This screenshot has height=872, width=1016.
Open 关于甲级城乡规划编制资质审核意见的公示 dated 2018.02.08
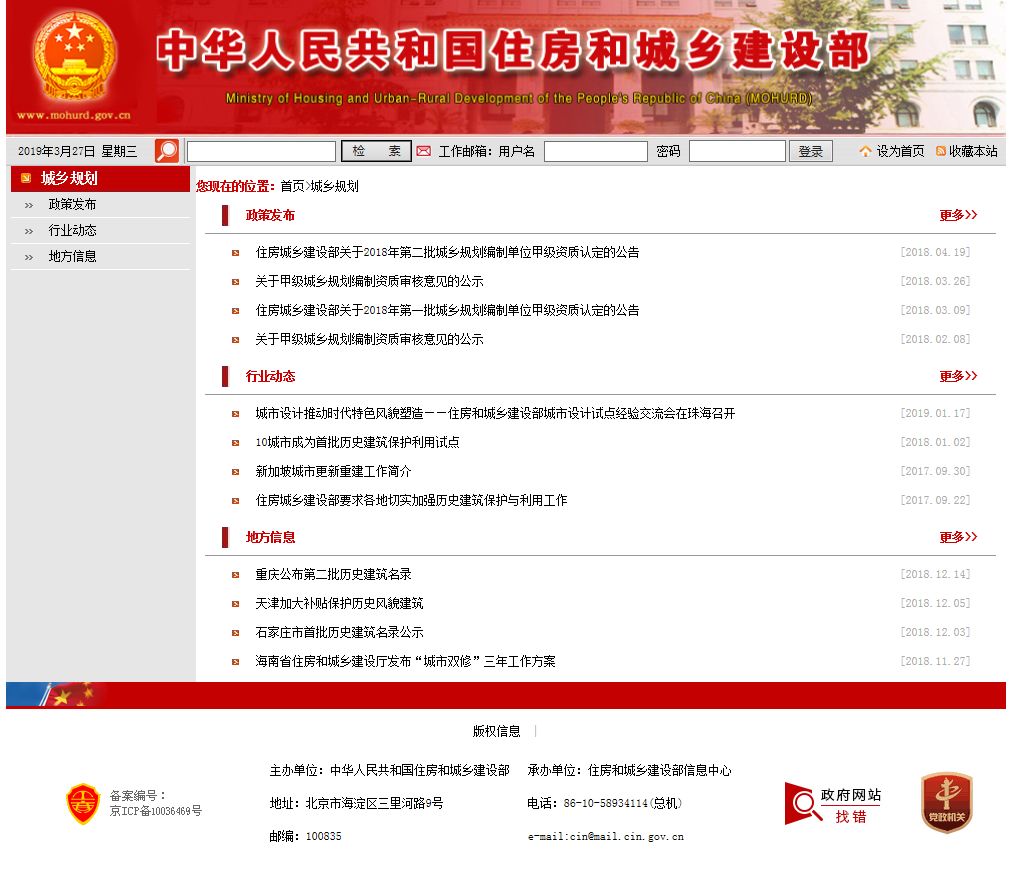click(369, 339)
